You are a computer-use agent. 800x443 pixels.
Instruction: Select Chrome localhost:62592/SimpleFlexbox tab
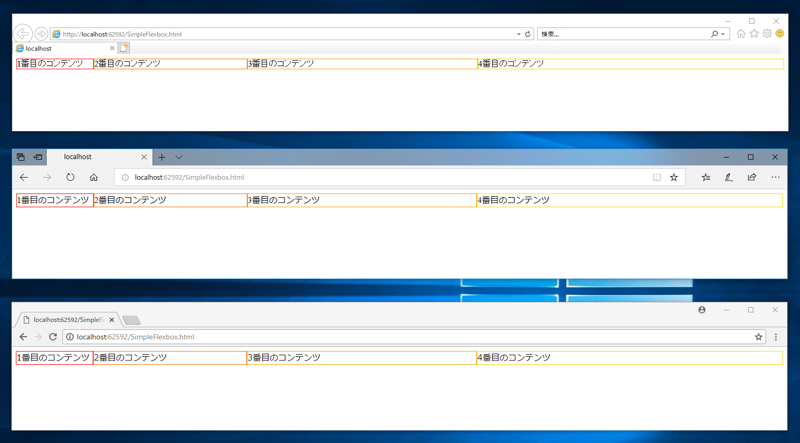coord(69,319)
